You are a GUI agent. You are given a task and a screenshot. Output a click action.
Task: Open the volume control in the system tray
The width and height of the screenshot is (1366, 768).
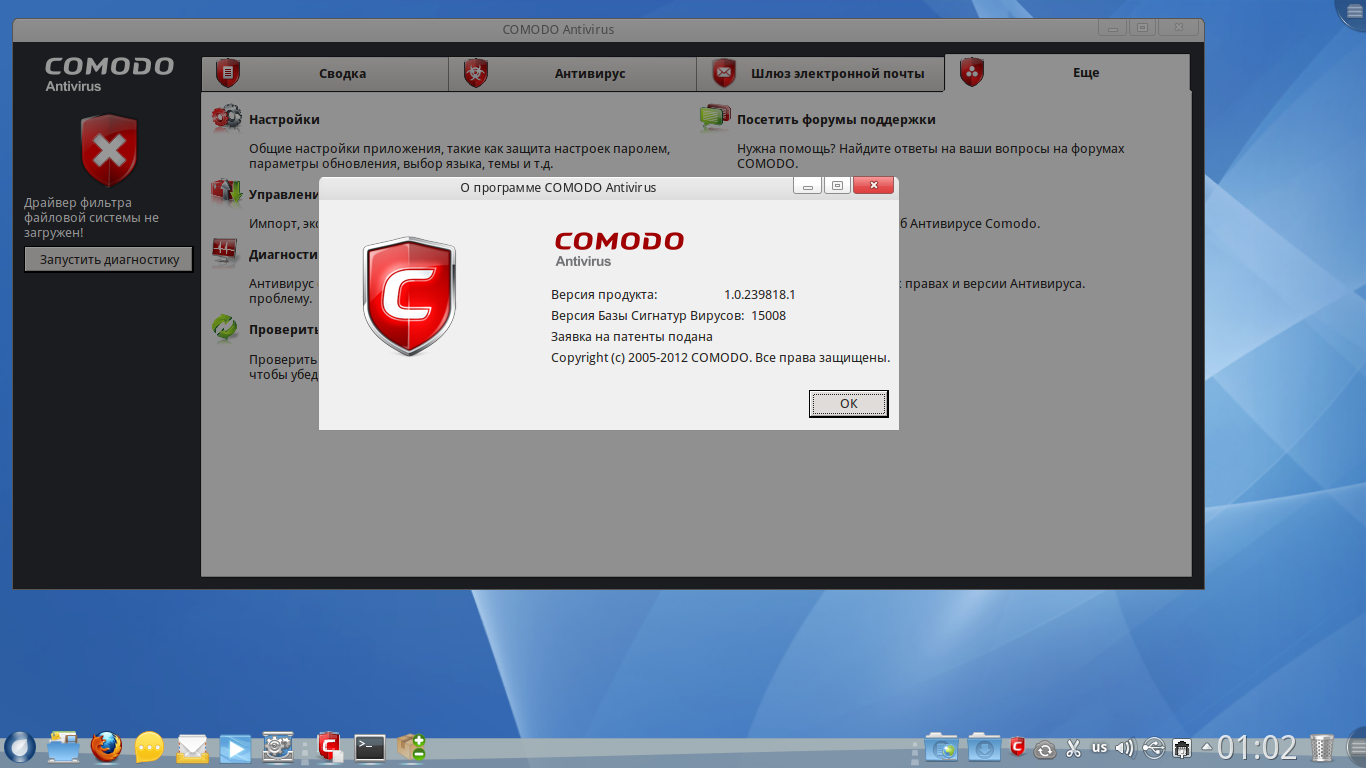(x=1126, y=747)
